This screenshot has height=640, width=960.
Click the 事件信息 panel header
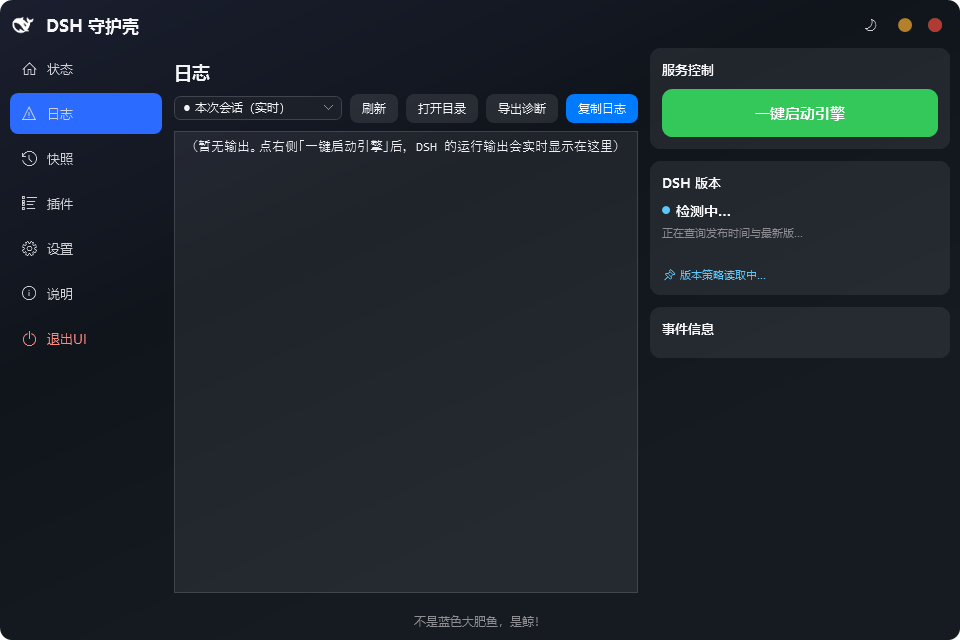(x=688, y=329)
